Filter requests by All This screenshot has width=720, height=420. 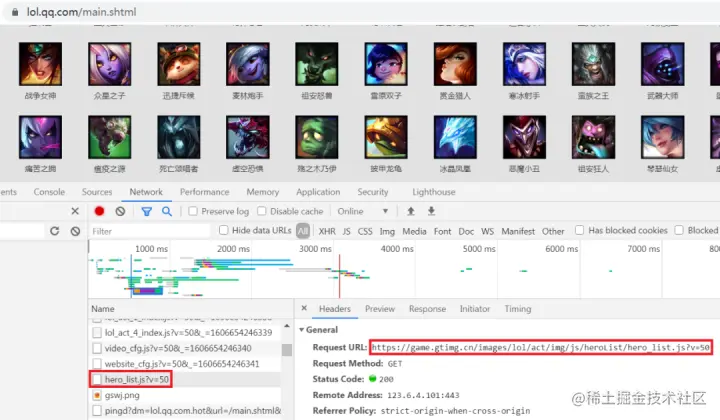click(x=303, y=231)
